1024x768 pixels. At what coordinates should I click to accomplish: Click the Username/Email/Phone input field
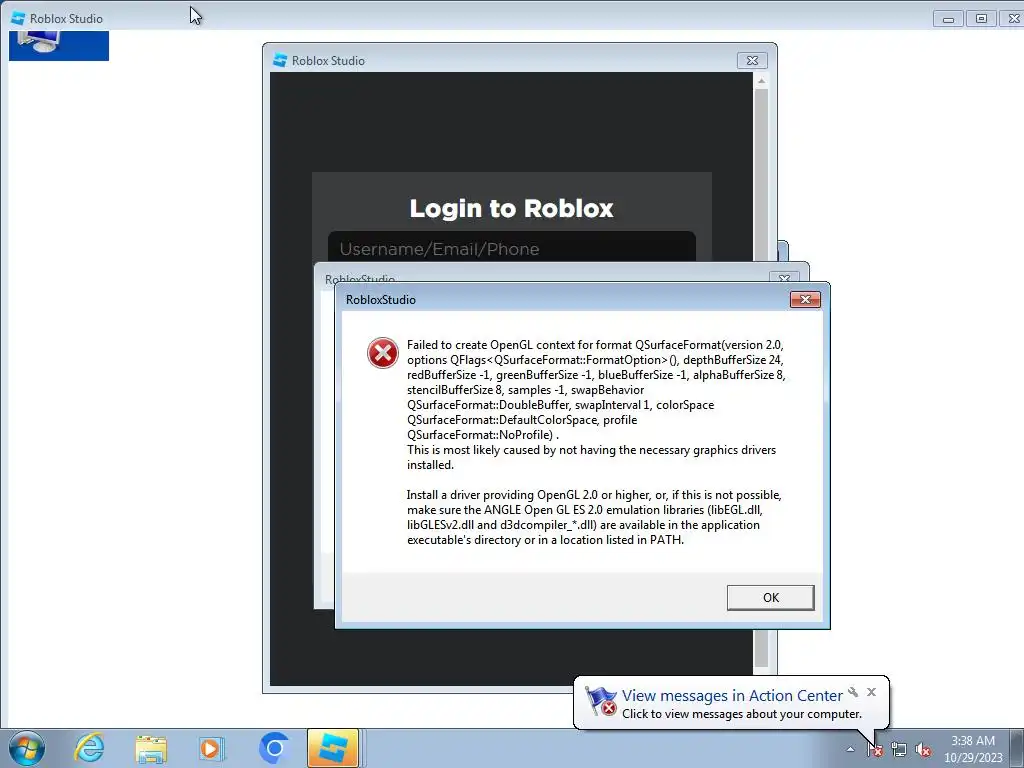point(511,248)
